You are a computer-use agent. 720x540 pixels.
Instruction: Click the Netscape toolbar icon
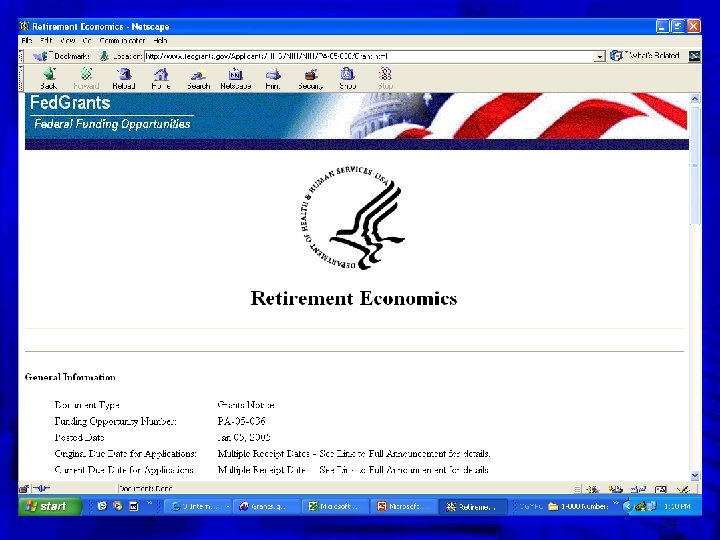point(236,79)
